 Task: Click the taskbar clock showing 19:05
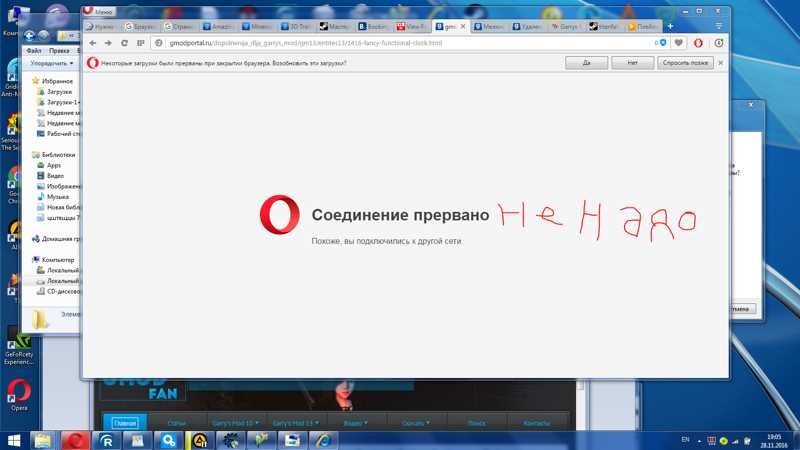773,441
